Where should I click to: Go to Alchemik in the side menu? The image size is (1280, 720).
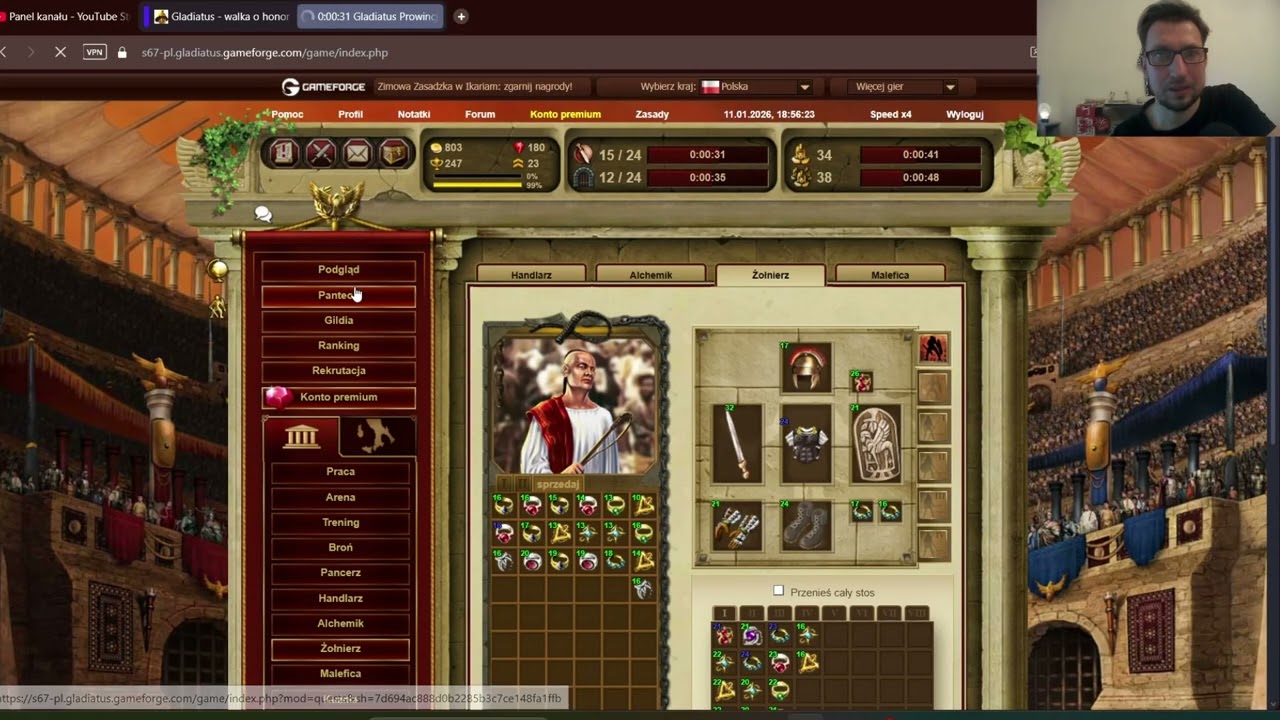point(340,623)
